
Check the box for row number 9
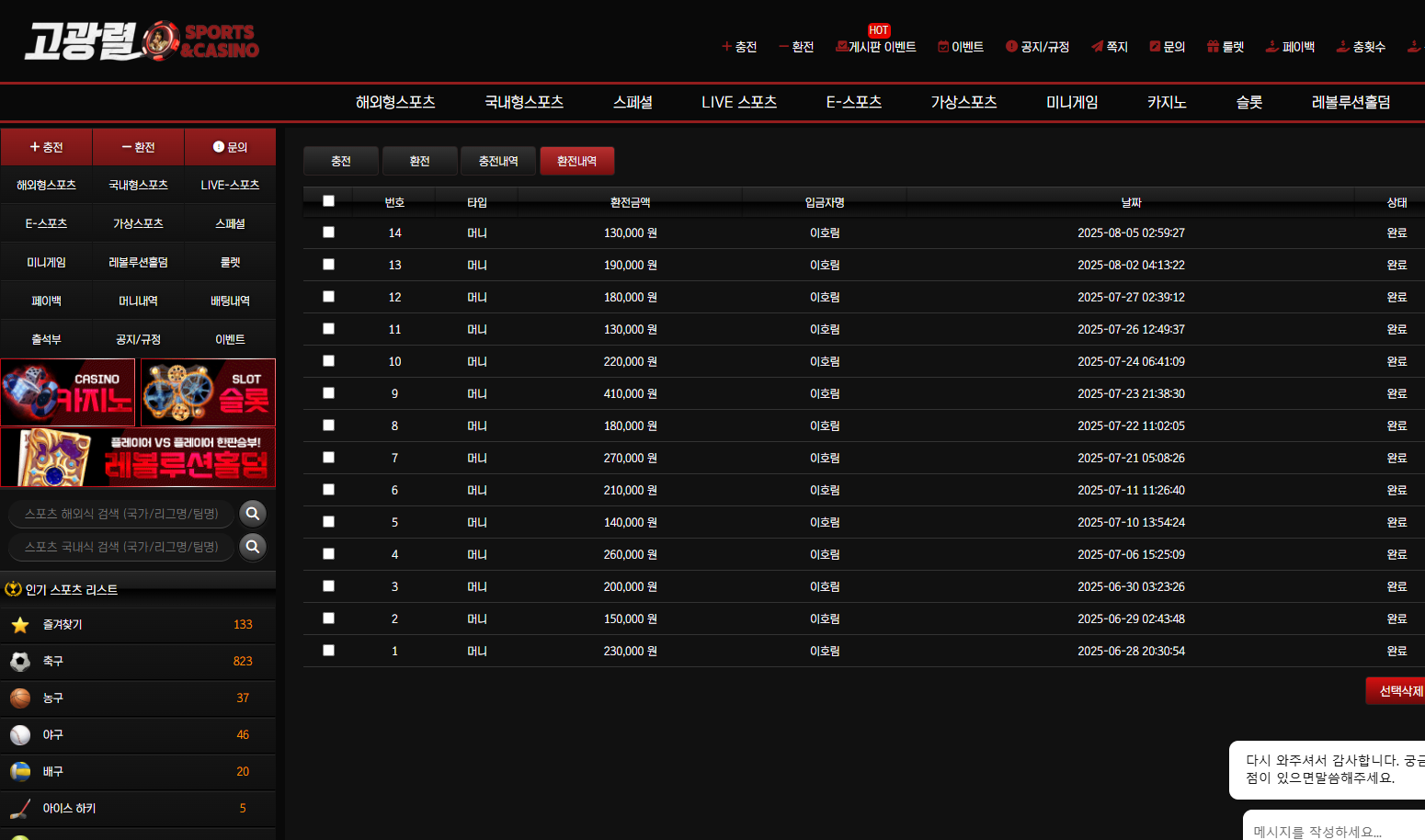pos(328,393)
